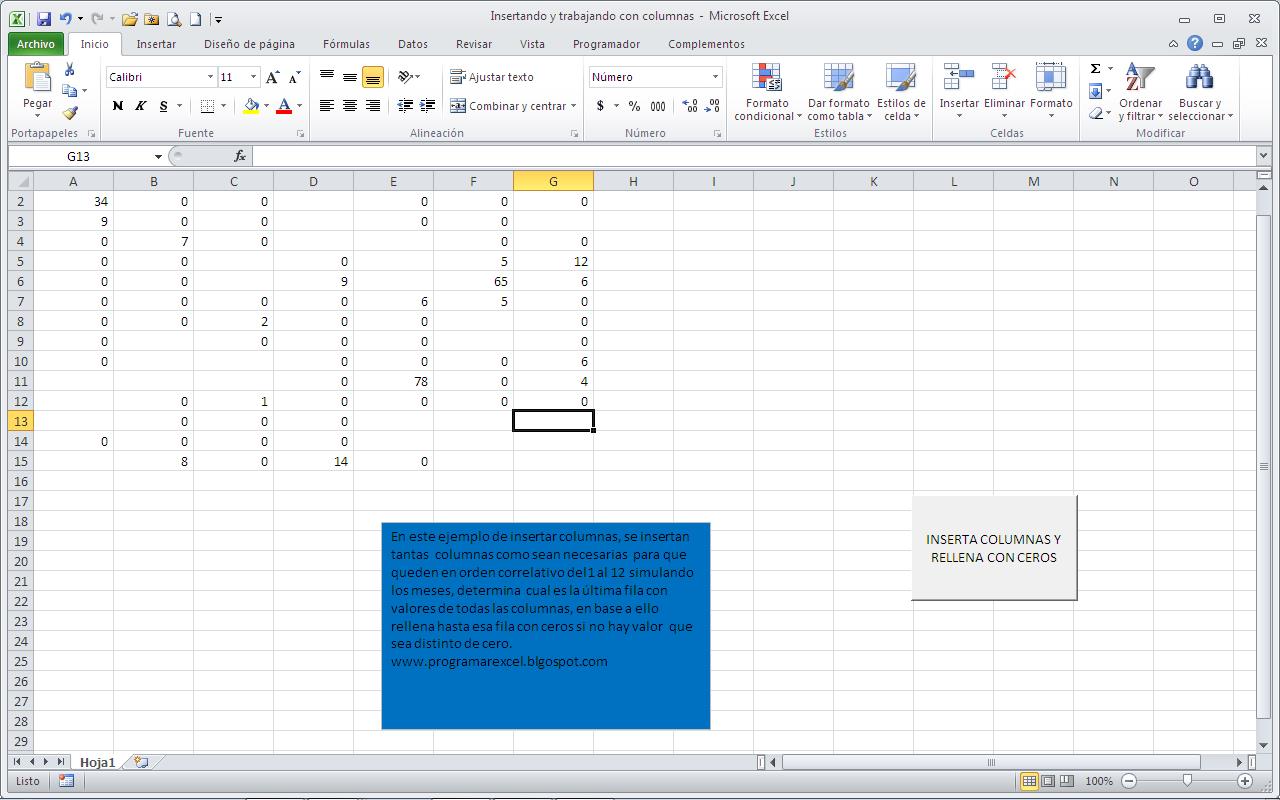The width and height of the screenshot is (1280, 800).
Task: Switch to the Diseño de página tab
Action: tap(249, 44)
